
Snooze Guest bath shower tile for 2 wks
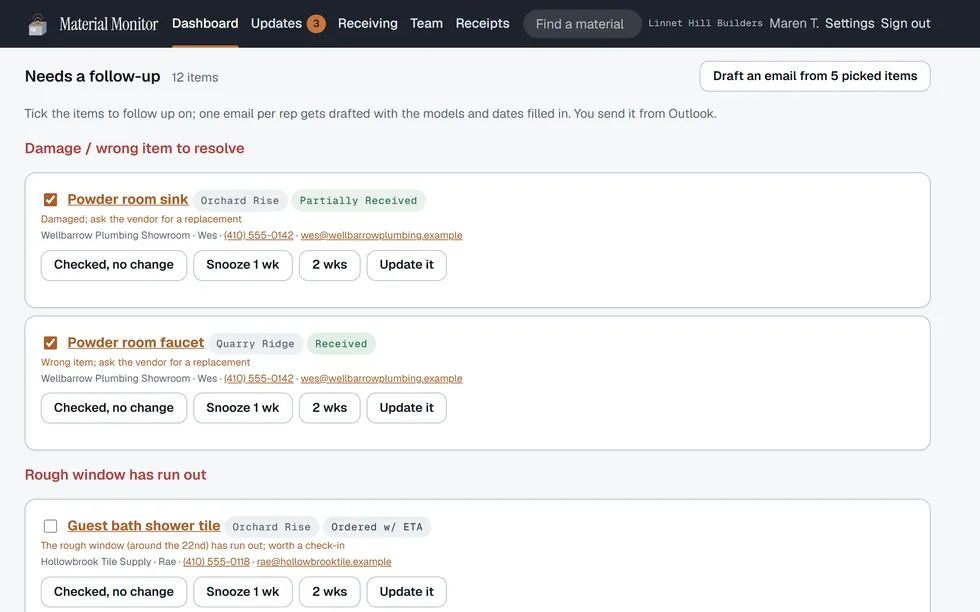[329, 592]
